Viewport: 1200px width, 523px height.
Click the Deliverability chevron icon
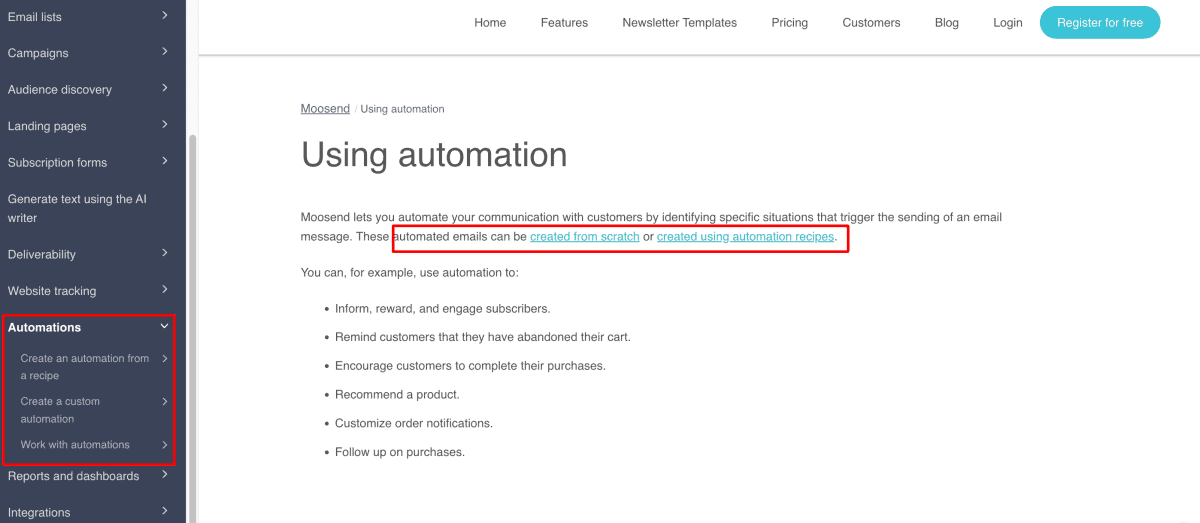point(165,253)
